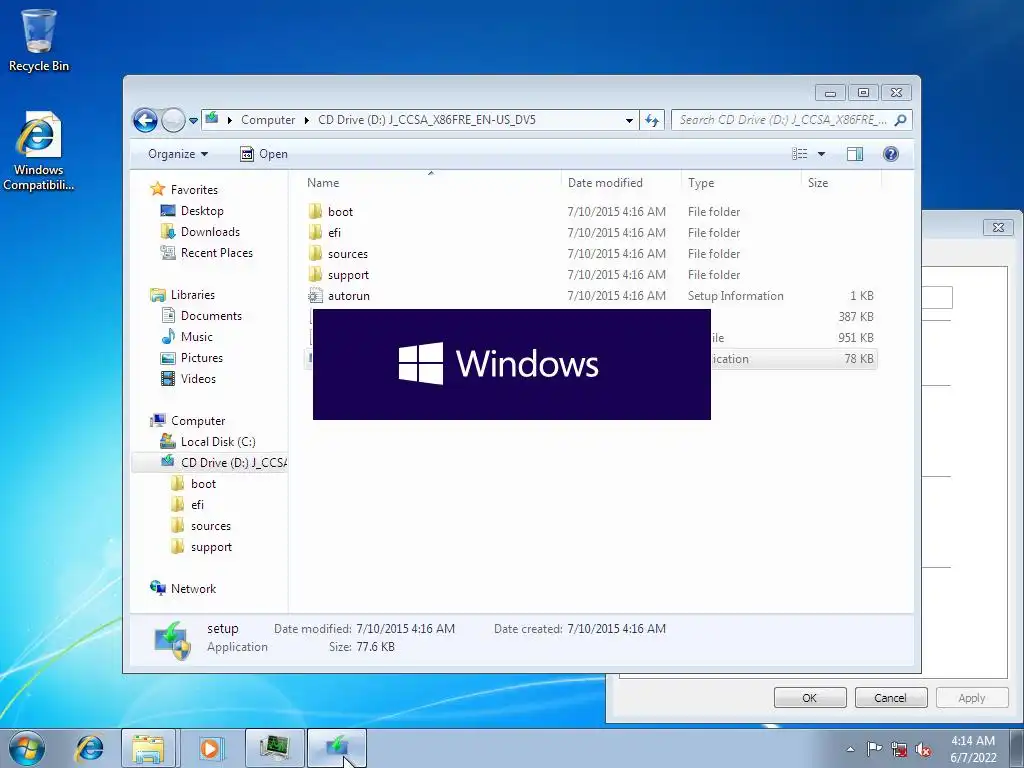Screen dimensions: 1024x768
Task: Open the Windows Start menu orb
Action: click(x=27, y=748)
